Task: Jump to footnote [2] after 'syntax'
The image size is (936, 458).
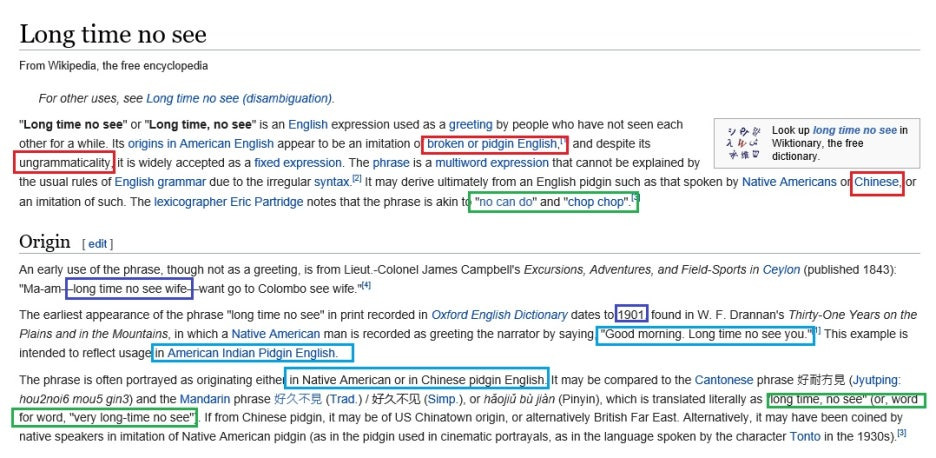Action: 356,179
